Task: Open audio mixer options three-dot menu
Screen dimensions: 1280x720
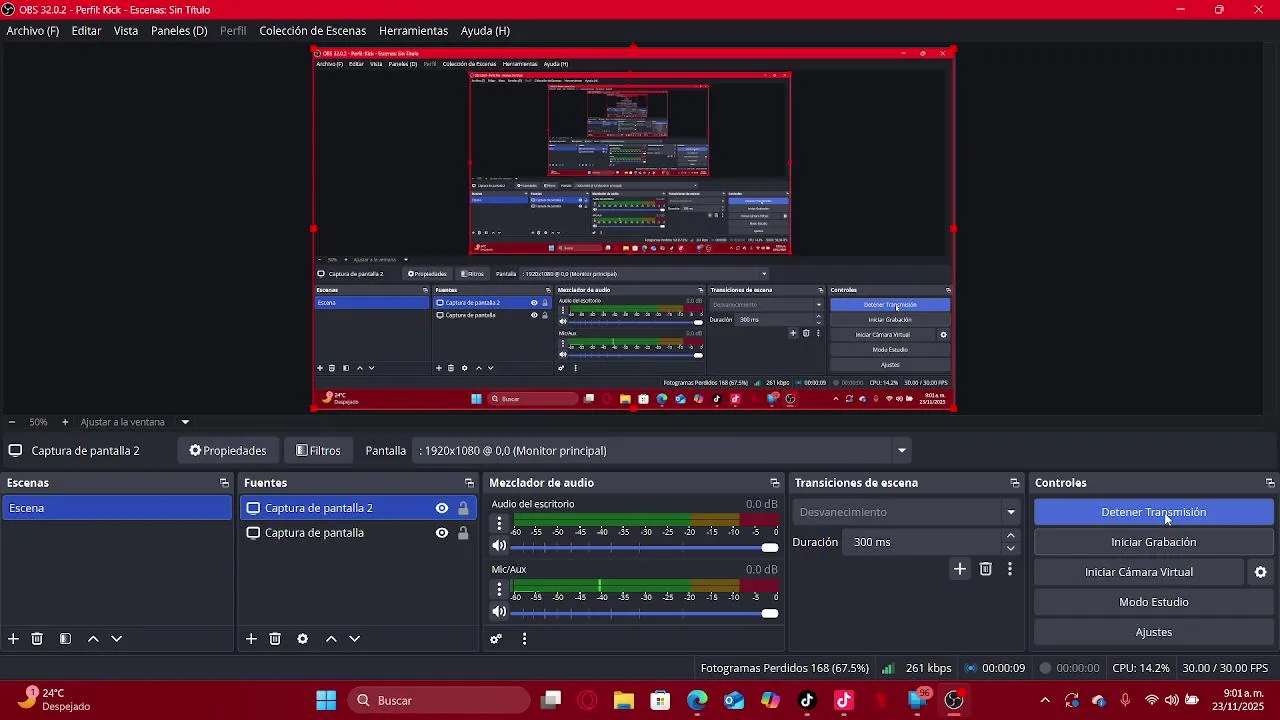Action: pos(524,639)
